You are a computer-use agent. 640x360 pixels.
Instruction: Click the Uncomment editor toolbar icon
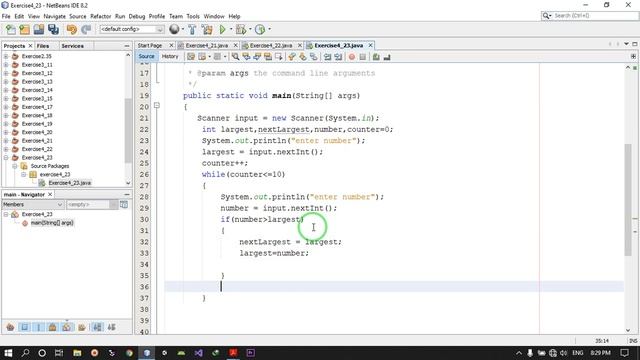387,57
